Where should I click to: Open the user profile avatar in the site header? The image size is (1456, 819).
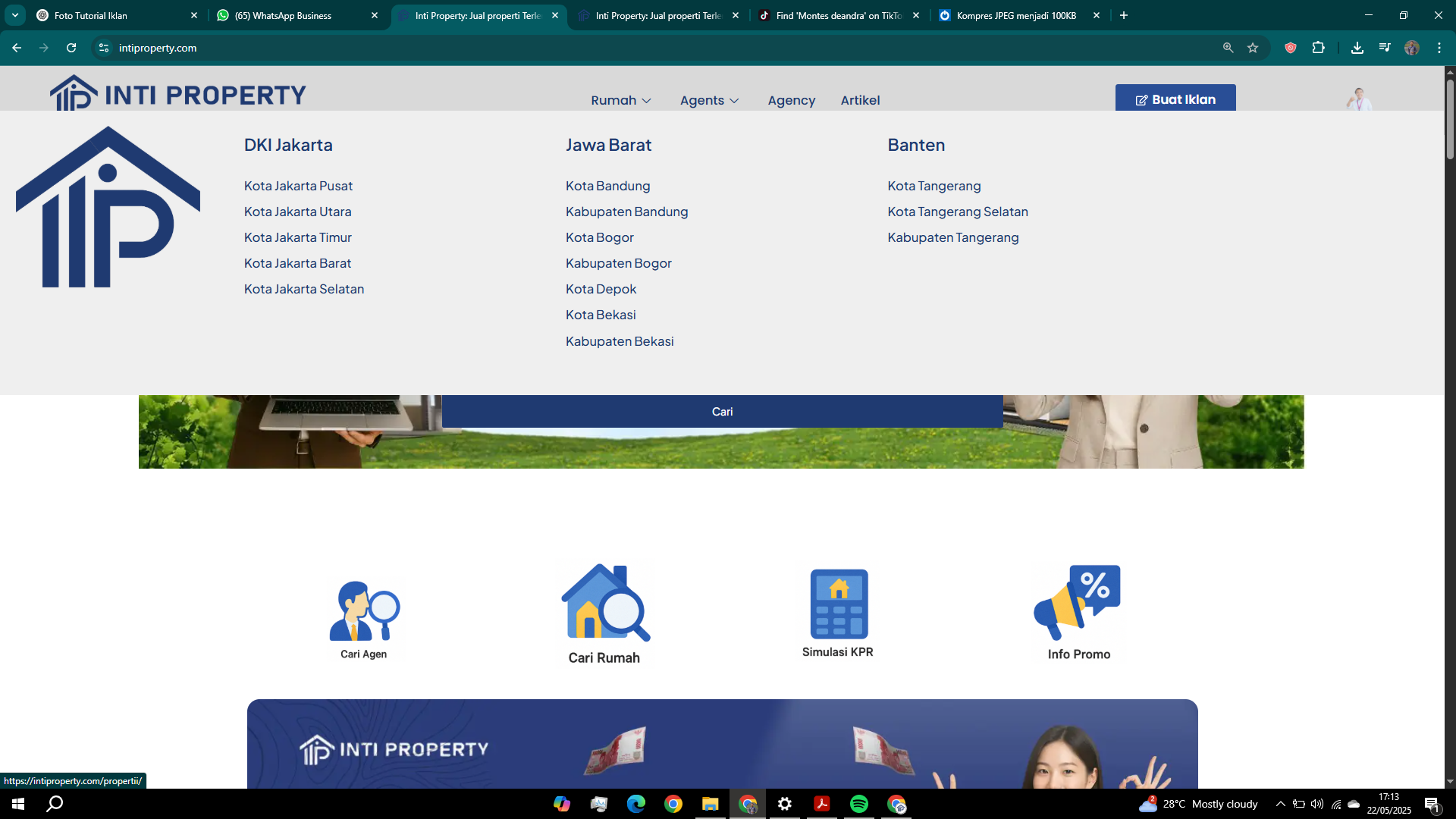pos(1358,99)
